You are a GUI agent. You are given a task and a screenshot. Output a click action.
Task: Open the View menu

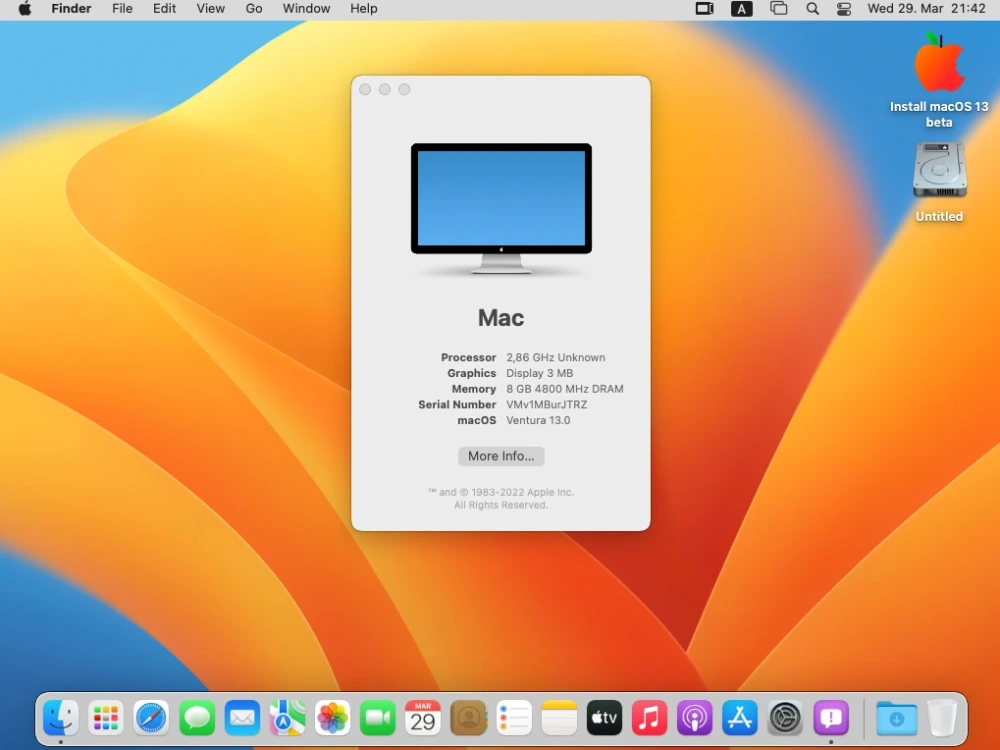pos(210,9)
